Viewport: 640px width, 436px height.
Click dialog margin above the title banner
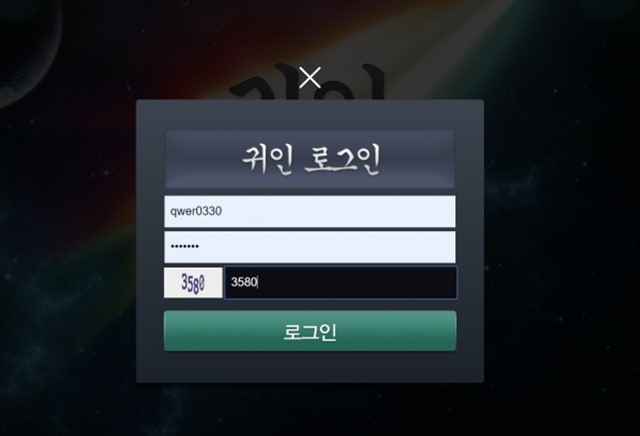pyautogui.click(x=310, y=115)
